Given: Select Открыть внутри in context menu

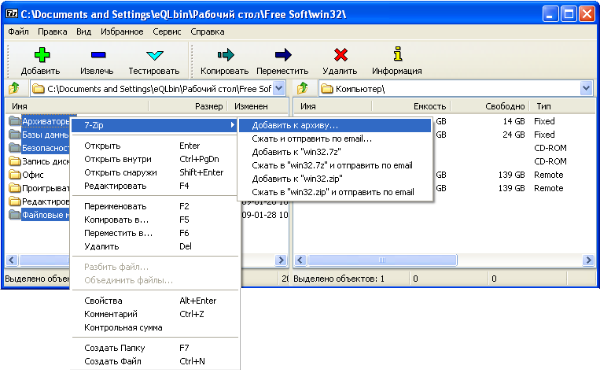Looking at the screenshot, I should click(155, 159).
